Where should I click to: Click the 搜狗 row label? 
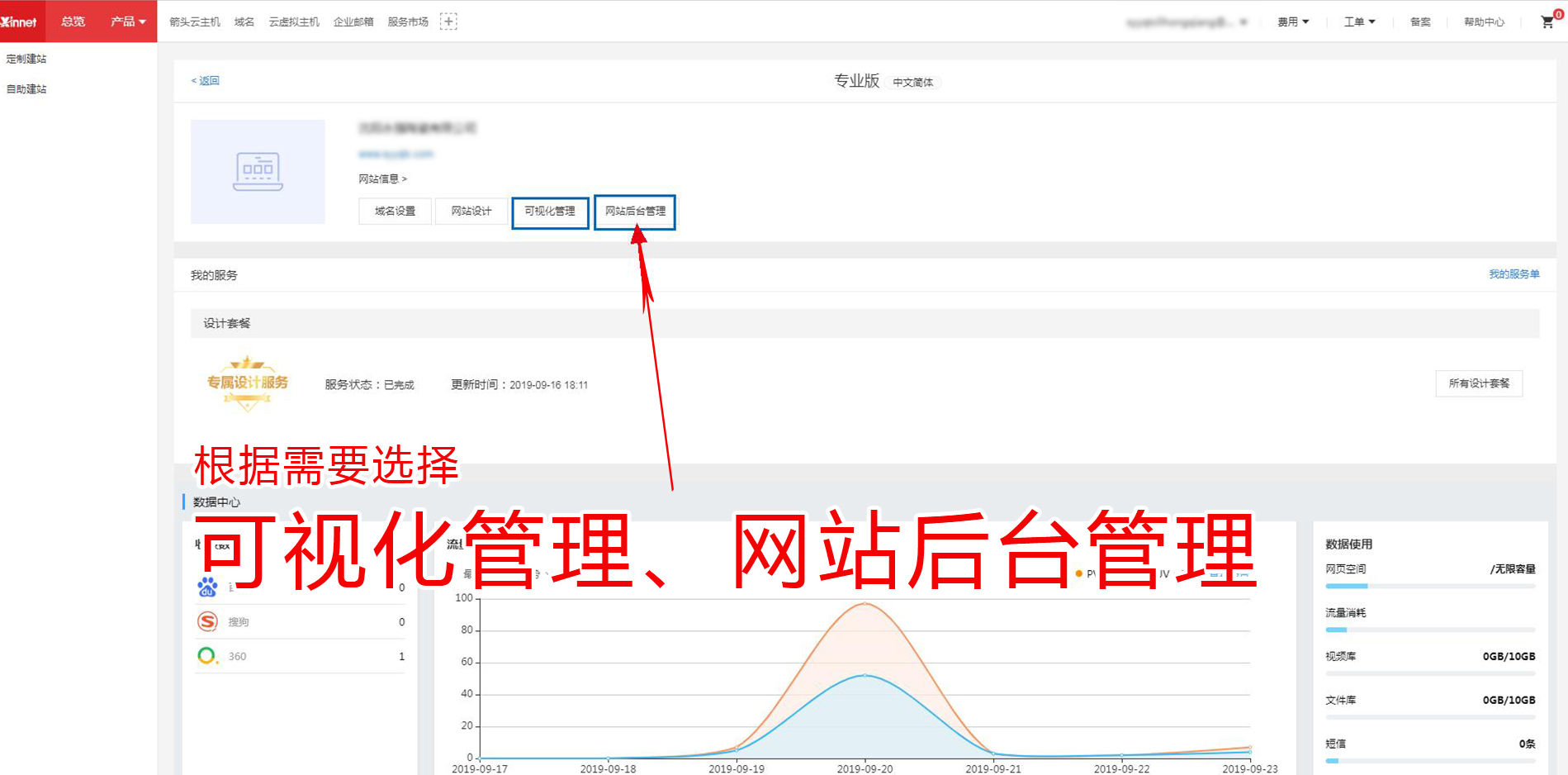coord(238,622)
